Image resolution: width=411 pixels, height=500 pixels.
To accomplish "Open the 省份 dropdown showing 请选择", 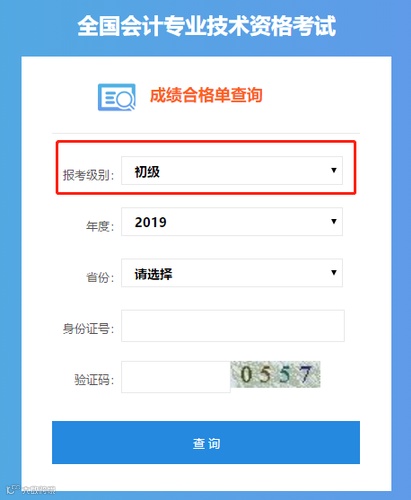I will pyautogui.click(x=232, y=273).
